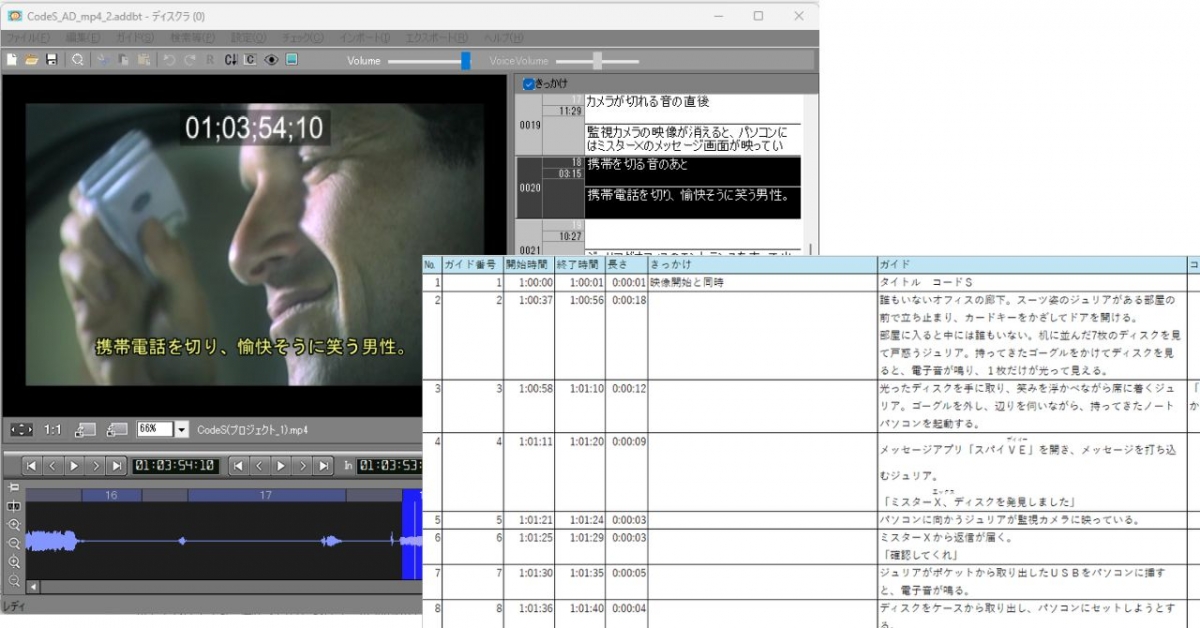Click the cell 映像開始と同時 in the table
Image resolution: width=1200 pixels, height=628 pixels.
(761, 283)
